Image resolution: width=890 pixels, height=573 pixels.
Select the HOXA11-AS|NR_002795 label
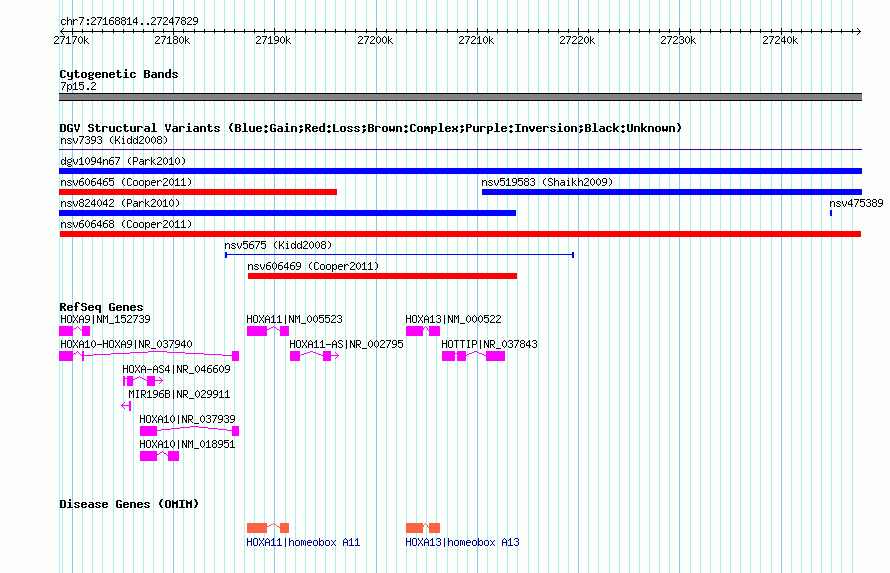(346, 344)
